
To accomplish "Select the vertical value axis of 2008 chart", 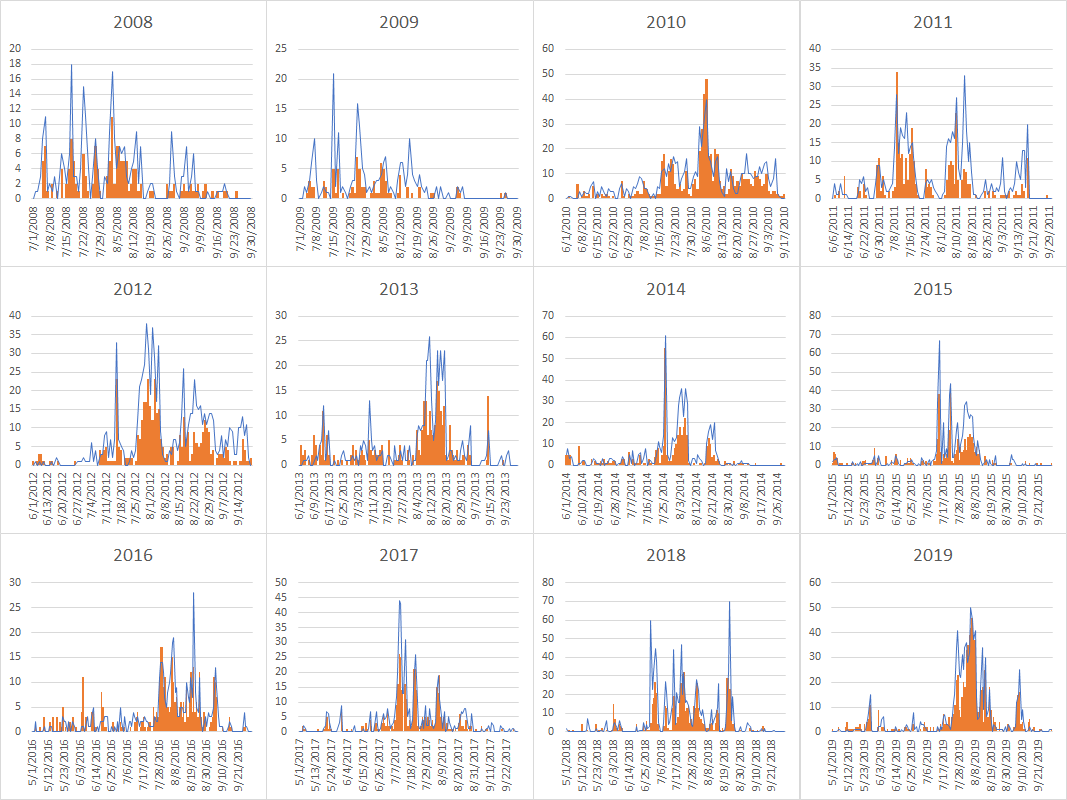I will (15, 123).
